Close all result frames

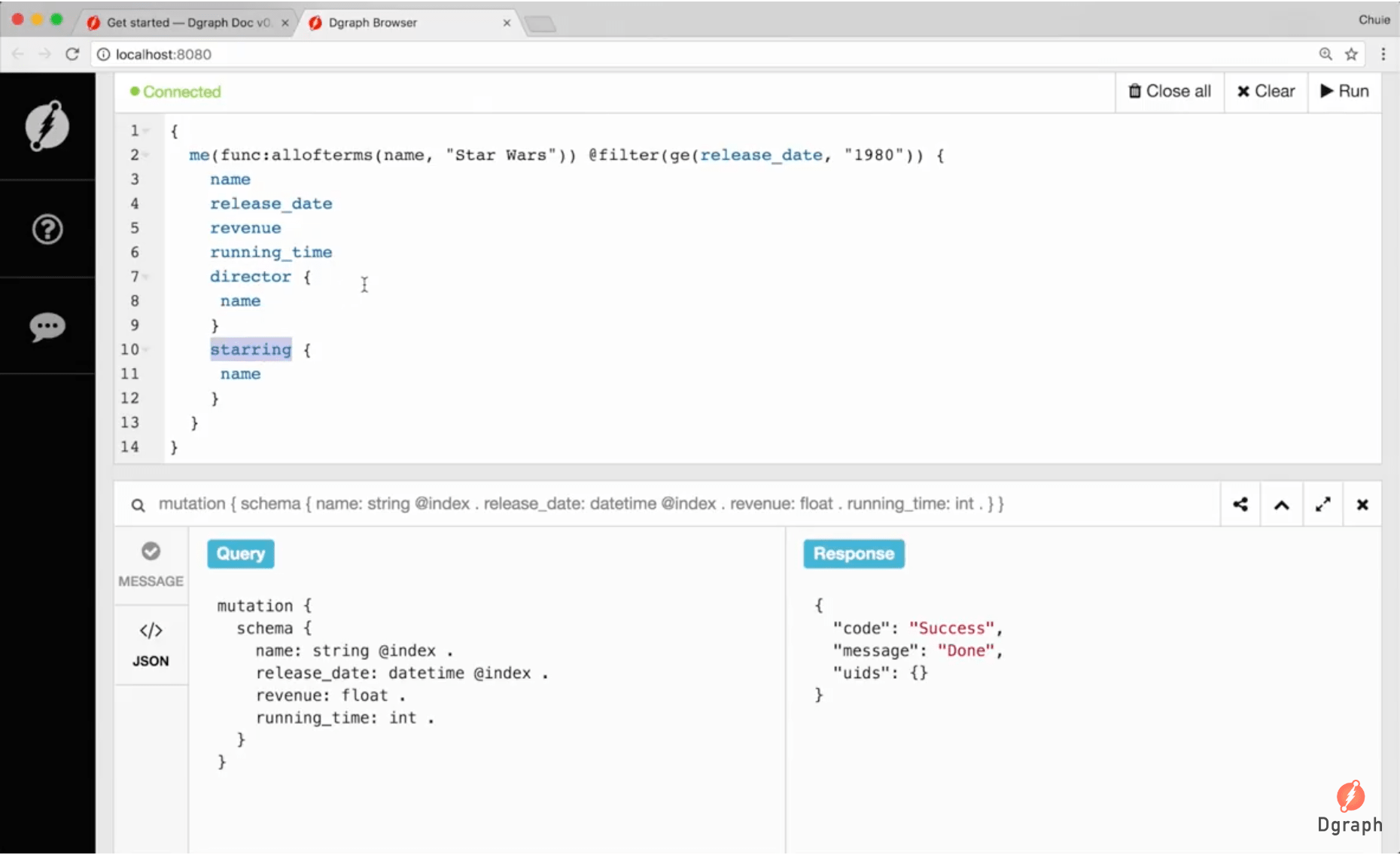pos(1170,91)
